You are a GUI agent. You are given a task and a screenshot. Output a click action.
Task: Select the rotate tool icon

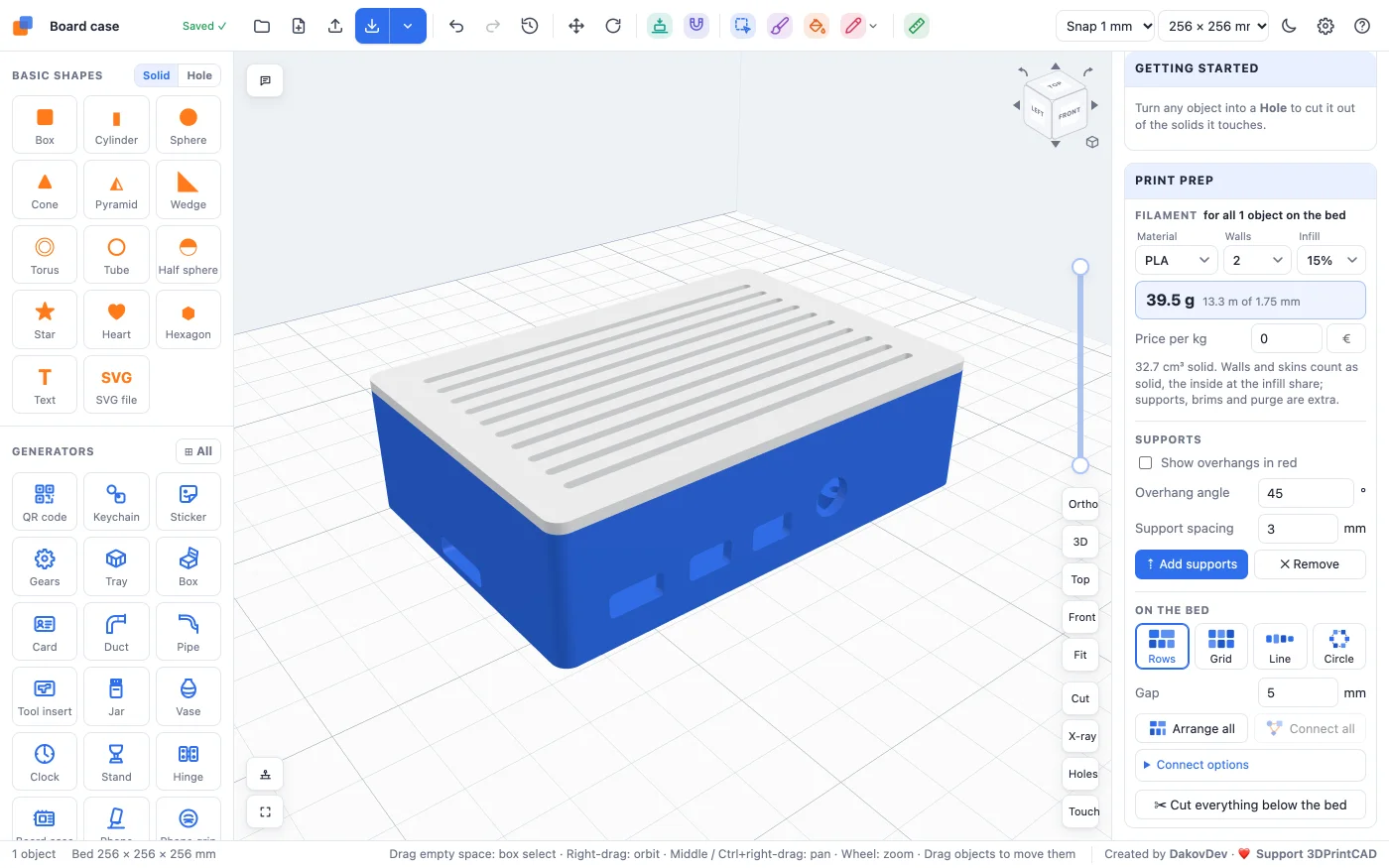[613, 26]
